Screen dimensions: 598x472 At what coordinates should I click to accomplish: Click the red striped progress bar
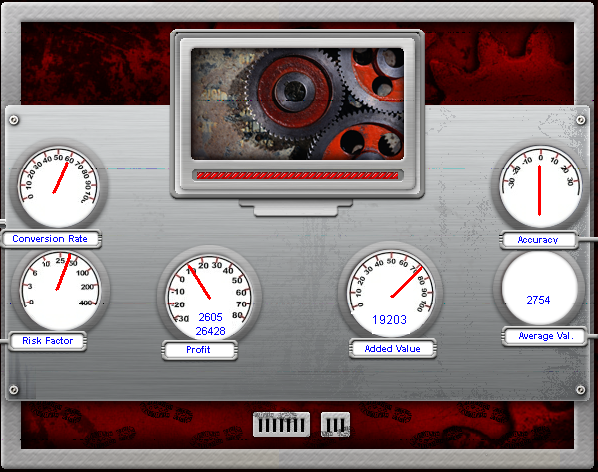coord(297,175)
